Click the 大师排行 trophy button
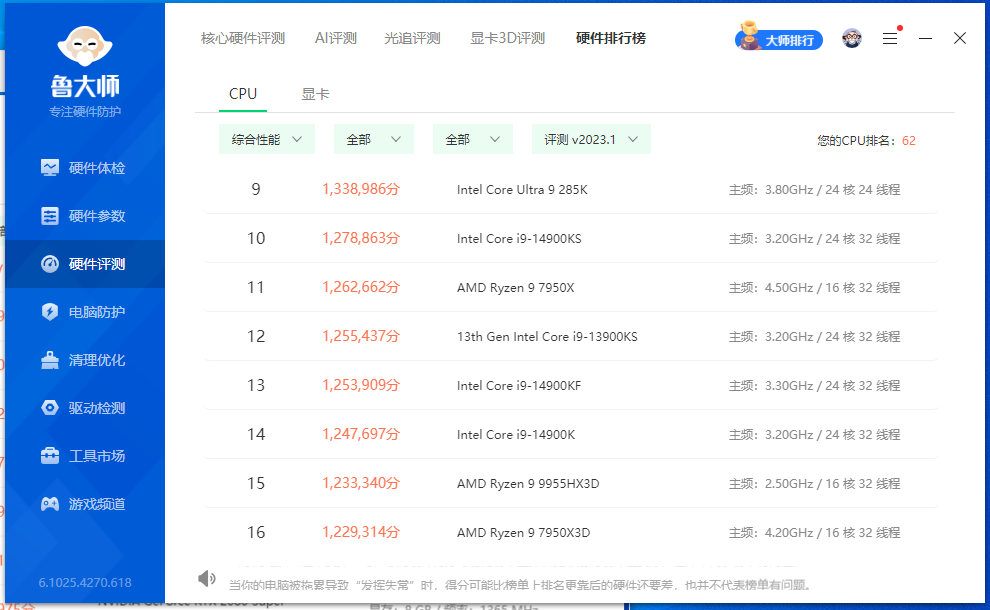This screenshot has width=990, height=610. tap(778, 39)
